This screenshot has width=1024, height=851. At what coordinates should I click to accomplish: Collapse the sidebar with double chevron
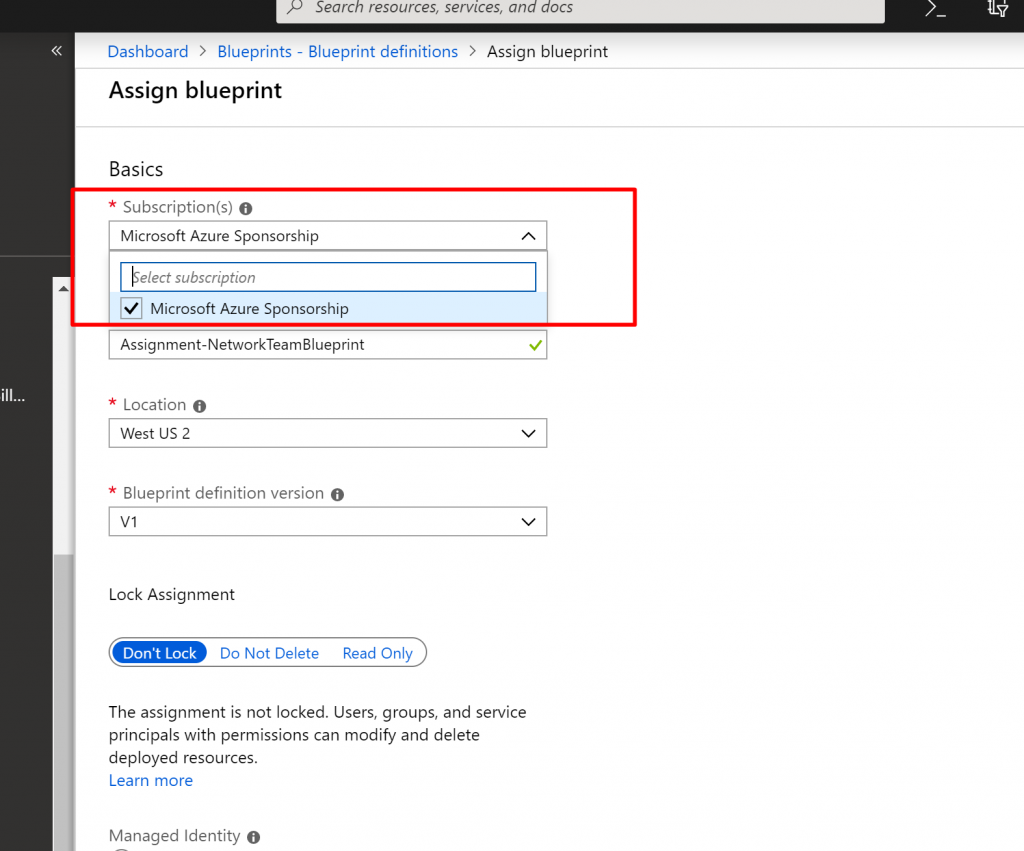pyautogui.click(x=57, y=51)
